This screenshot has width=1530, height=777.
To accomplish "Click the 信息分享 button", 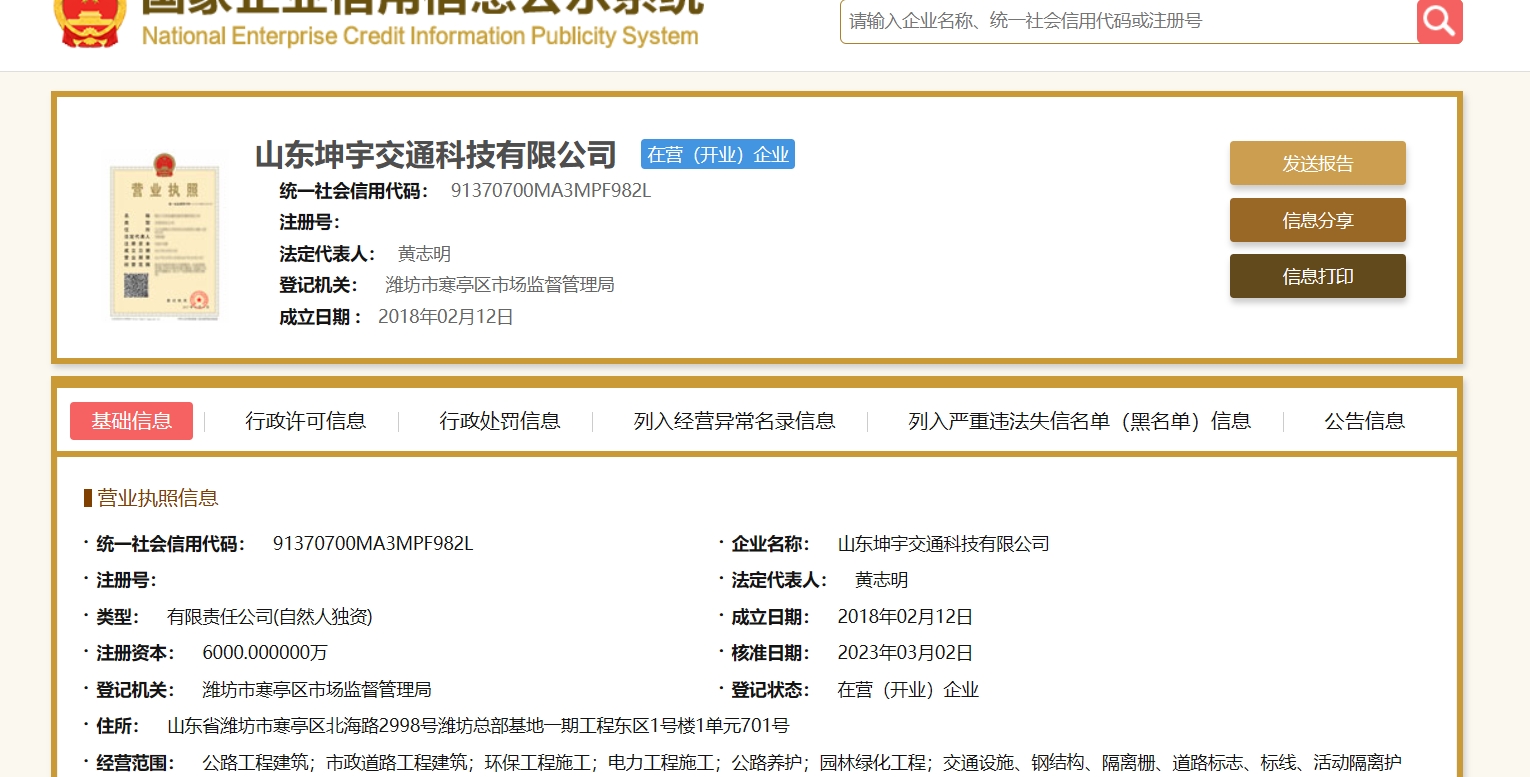I will [1317, 220].
